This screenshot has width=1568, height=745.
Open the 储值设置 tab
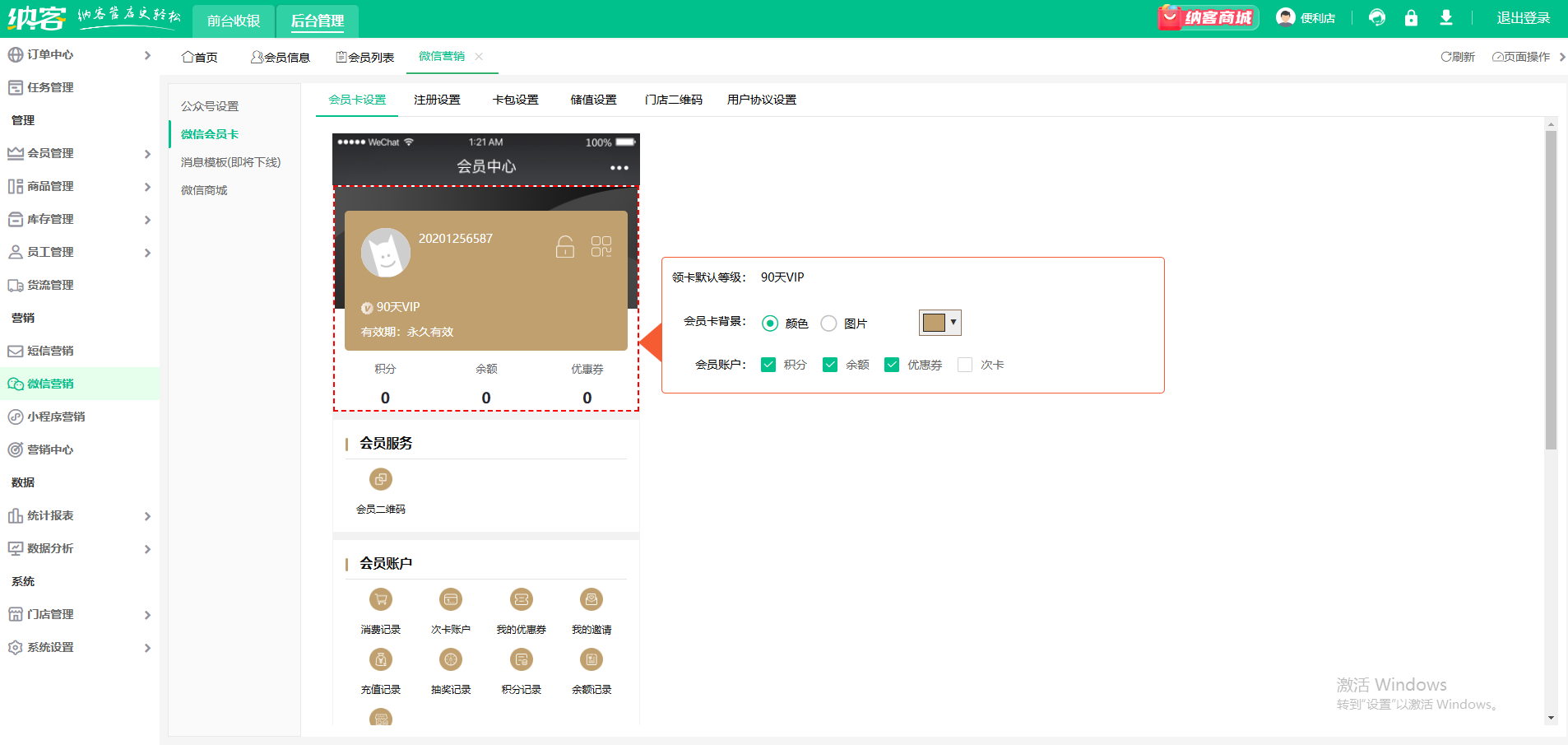pos(593,100)
